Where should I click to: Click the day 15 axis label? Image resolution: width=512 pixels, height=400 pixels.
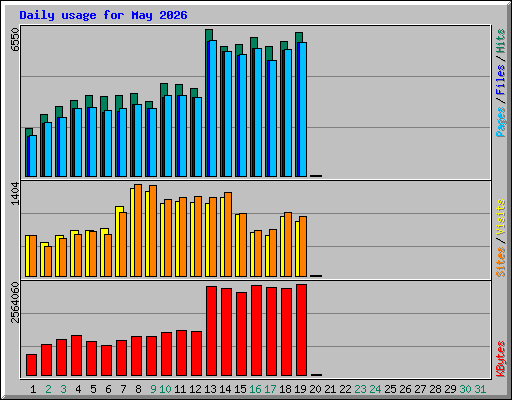[x=240, y=389]
